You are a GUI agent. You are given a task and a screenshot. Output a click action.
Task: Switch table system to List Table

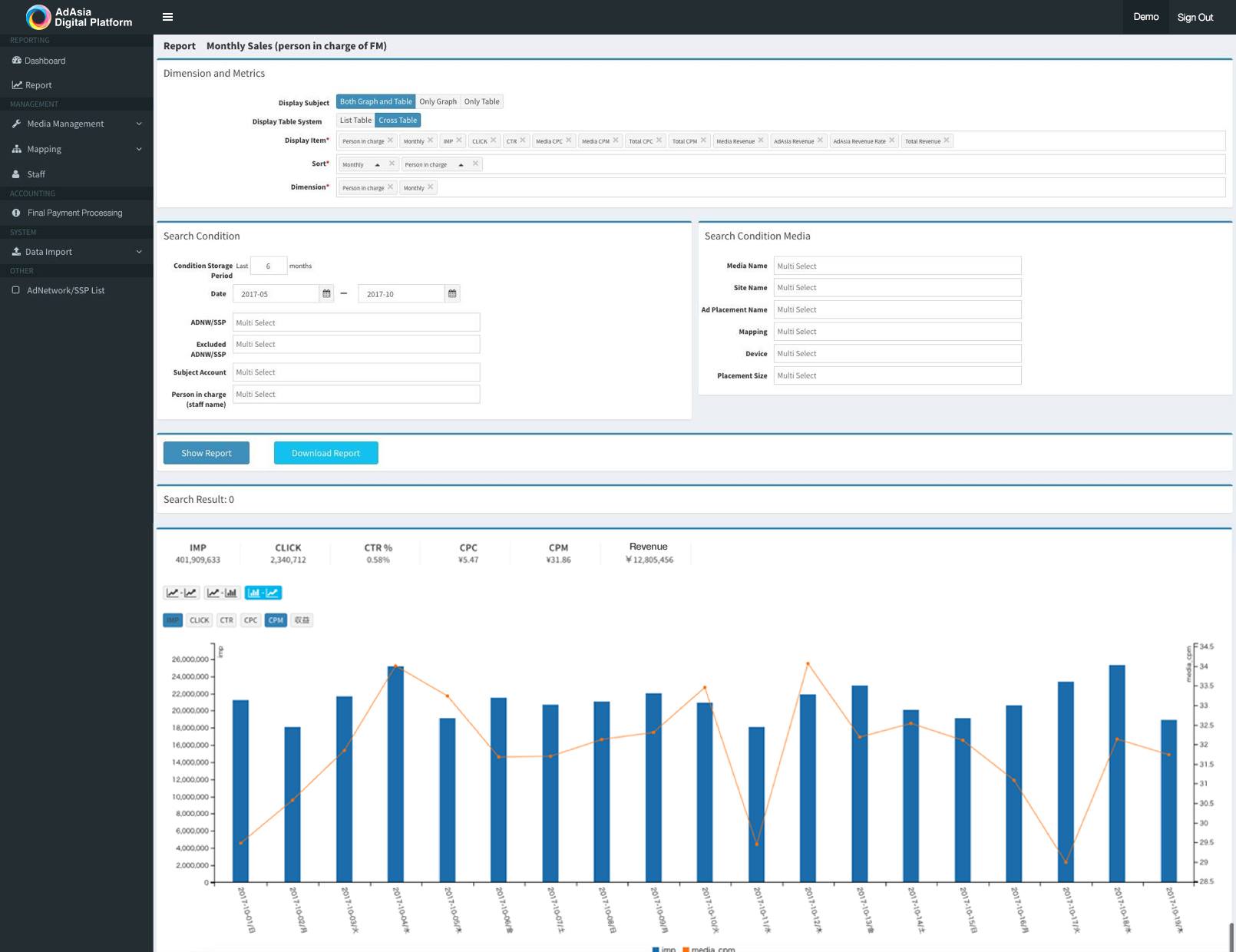pyautogui.click(x=355, y=121)
